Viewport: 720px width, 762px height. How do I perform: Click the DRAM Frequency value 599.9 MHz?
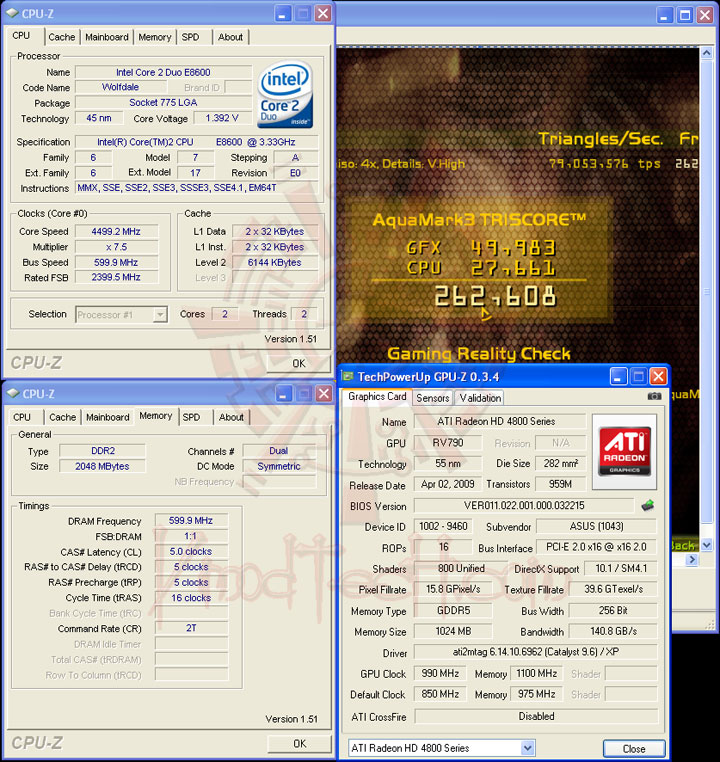point(191,520)
